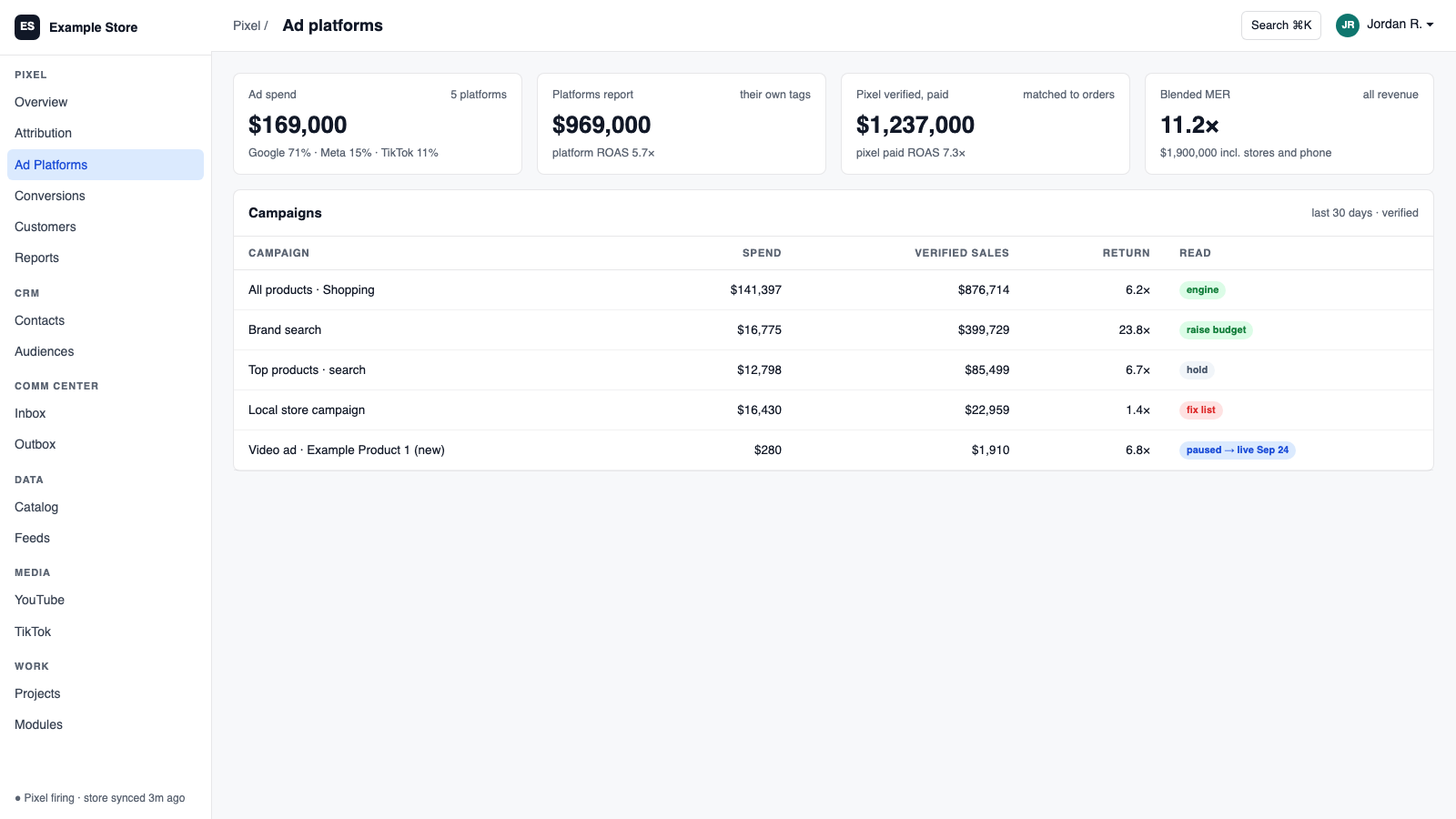Open the Outbox
The height and width of the screenshot is (819, 1456).
click(x=106, y=444)
